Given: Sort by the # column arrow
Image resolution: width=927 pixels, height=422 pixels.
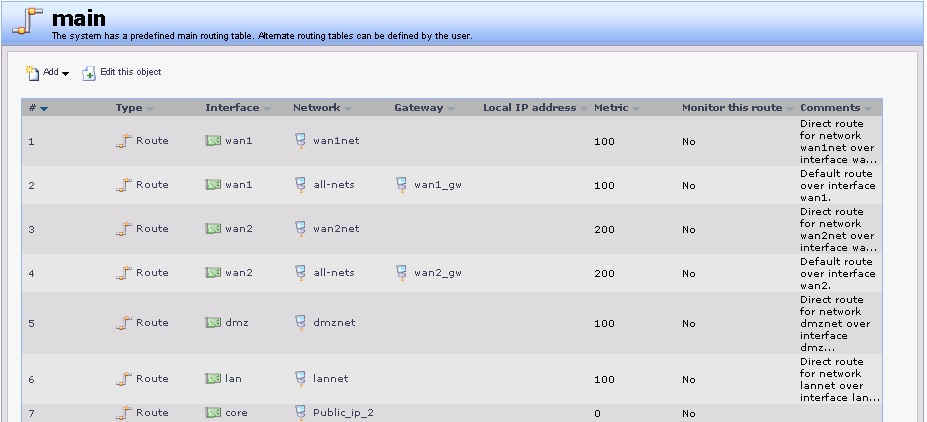Looking at the screenshot, I should (44, 109).
